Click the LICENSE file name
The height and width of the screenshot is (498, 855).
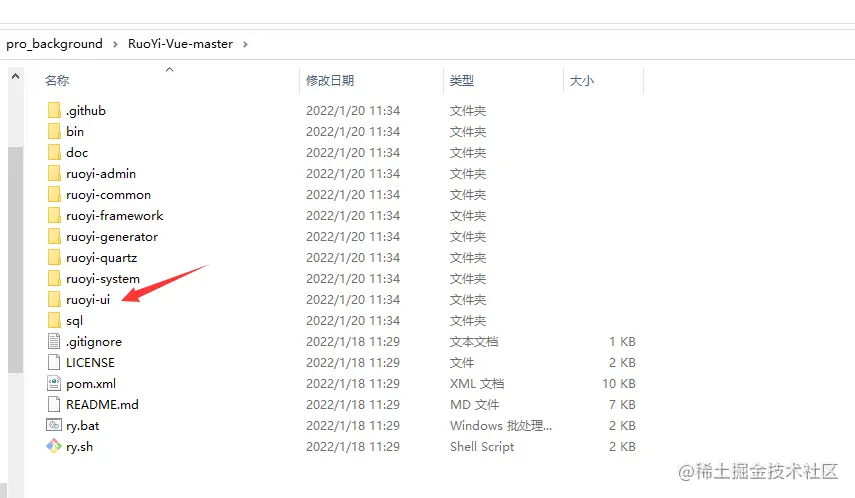click(x=90, y=362)
